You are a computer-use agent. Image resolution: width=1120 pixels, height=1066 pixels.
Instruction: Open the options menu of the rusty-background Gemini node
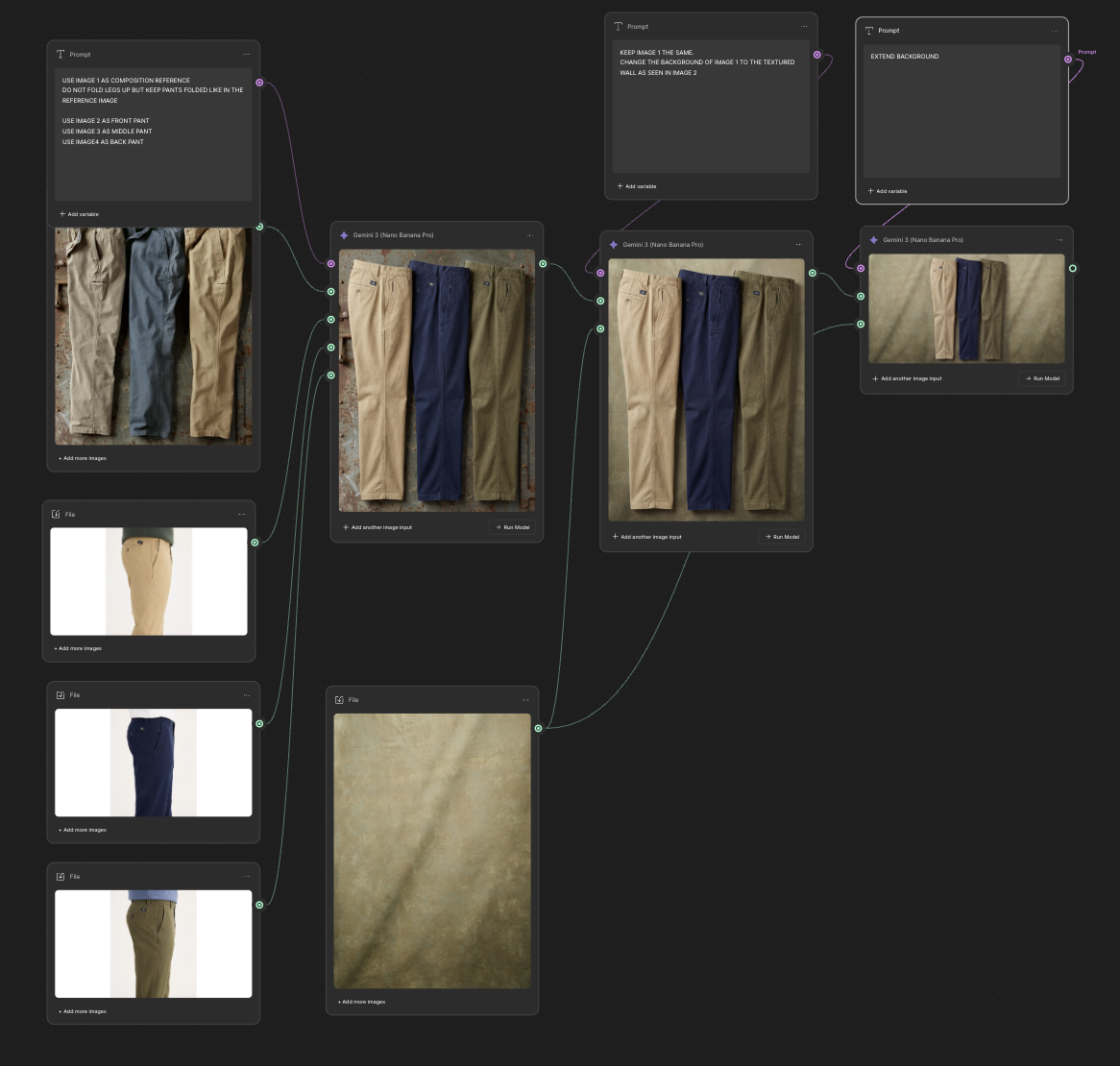[x=530, y=235]
